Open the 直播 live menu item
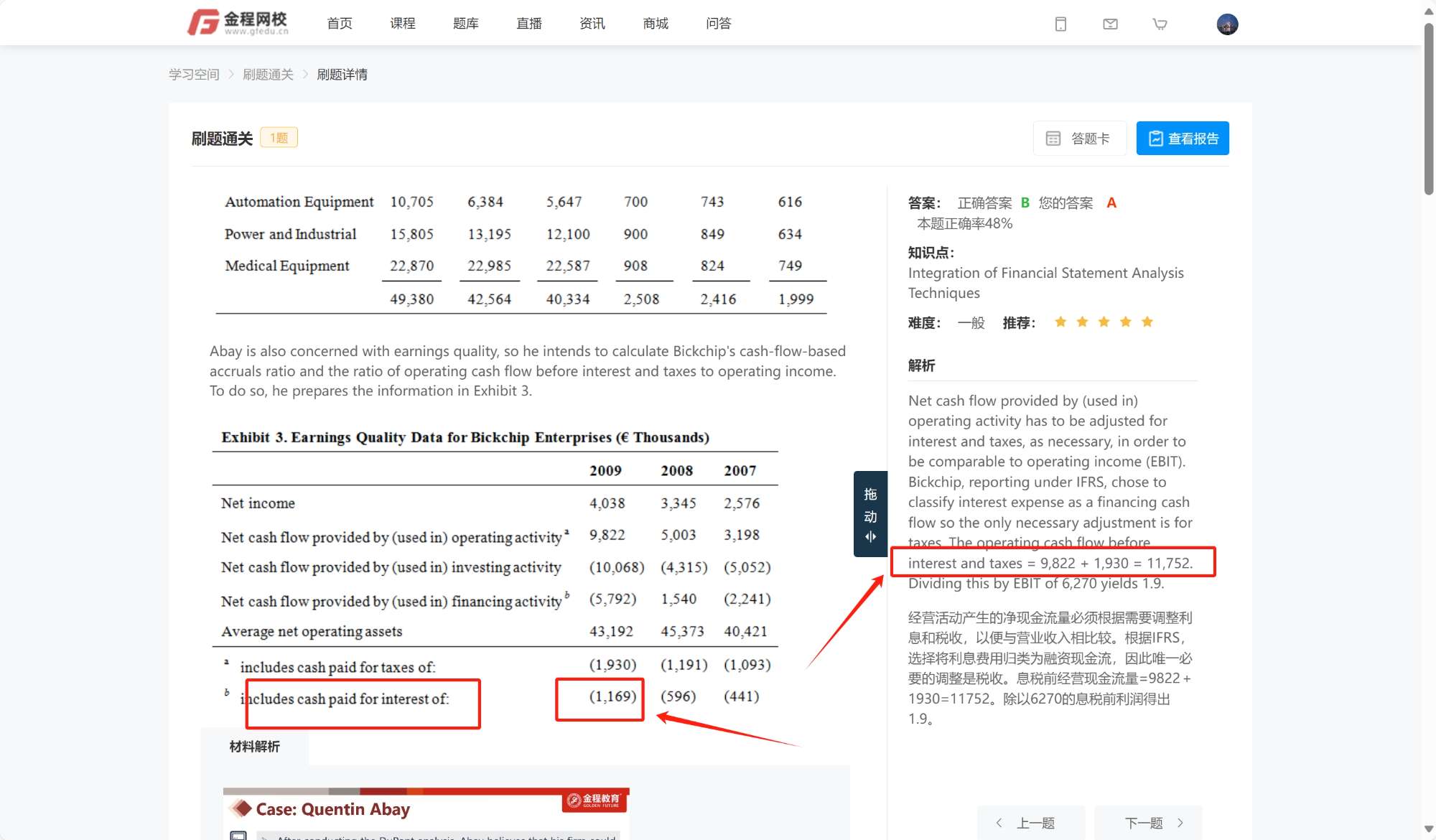Viewport: 1436px width, 840px height. [529, 24]
